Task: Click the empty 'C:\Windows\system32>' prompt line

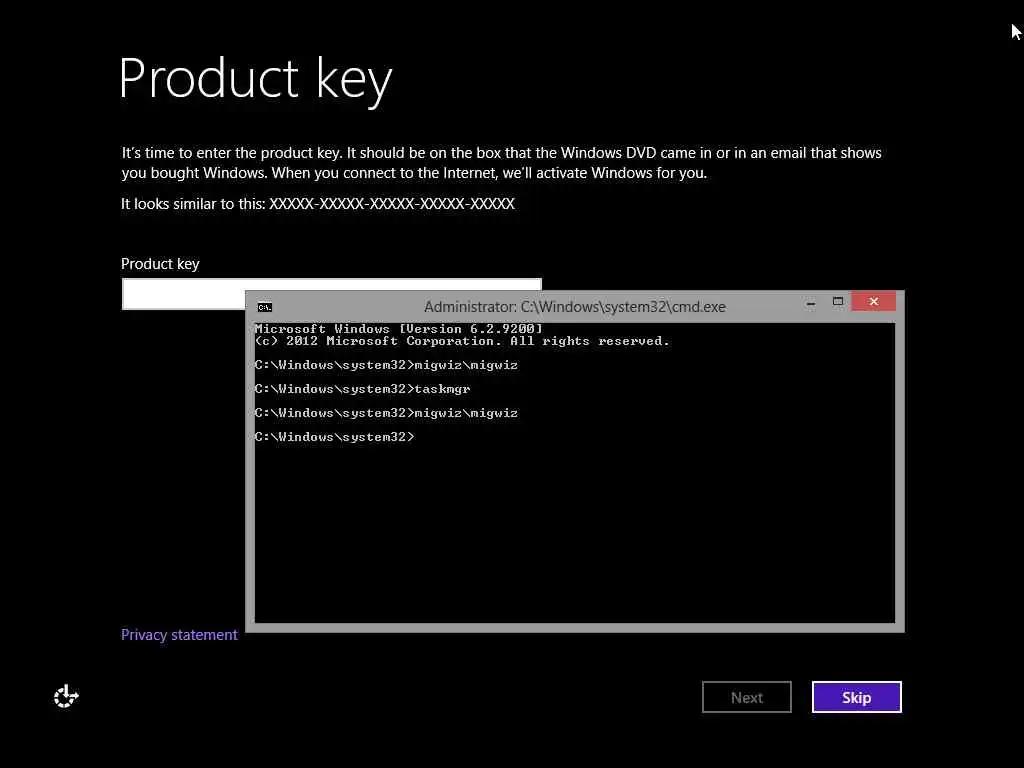Action: pyautogui.click(x=334, y=437)
